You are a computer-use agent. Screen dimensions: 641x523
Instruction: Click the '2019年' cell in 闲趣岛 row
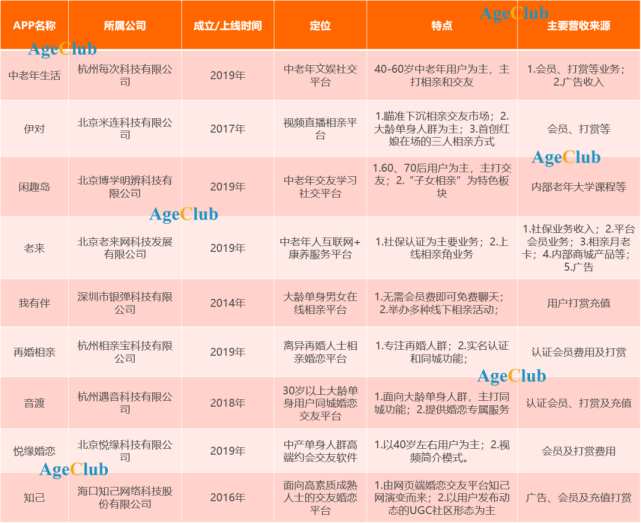(x=228, y=186)
